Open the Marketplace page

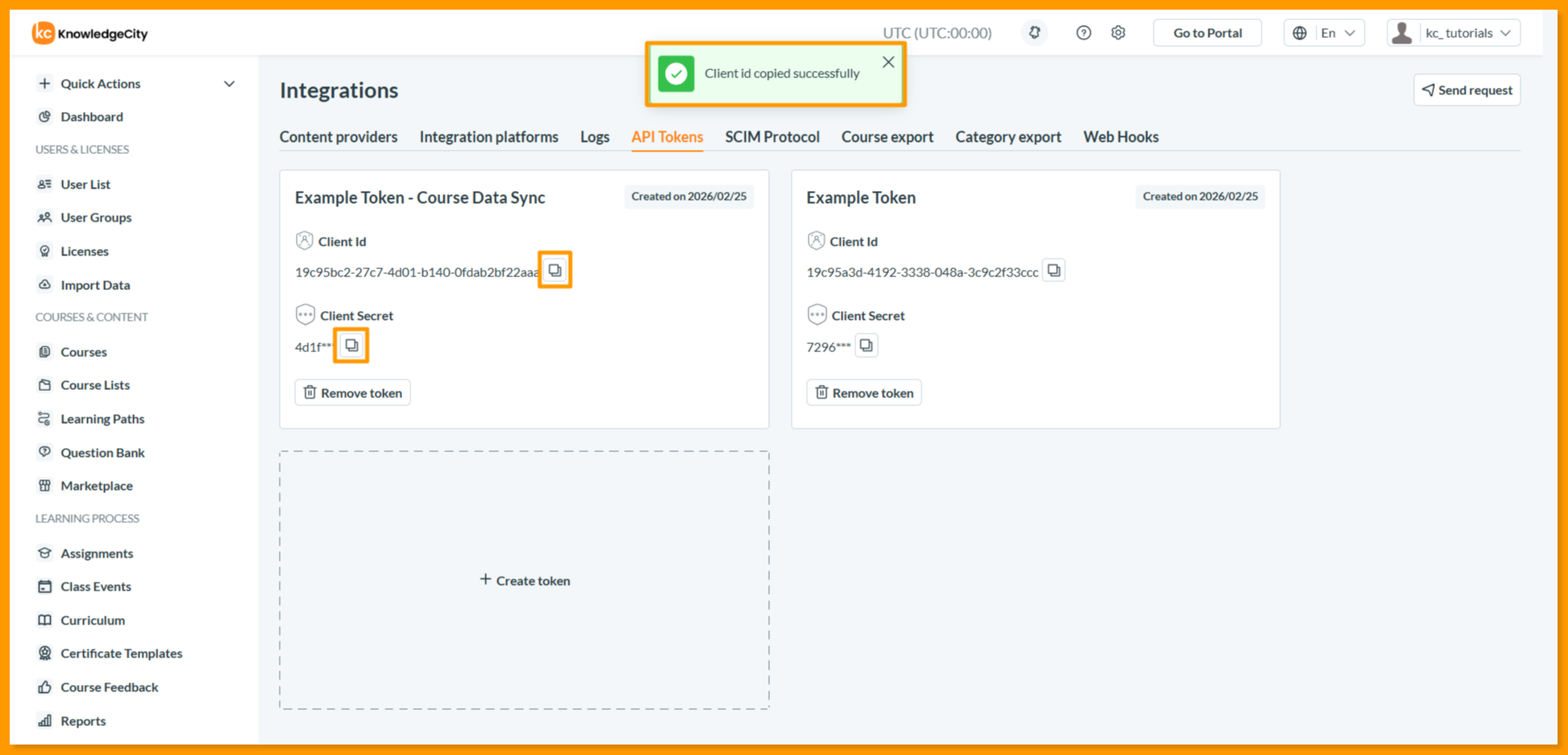[97, 486]
